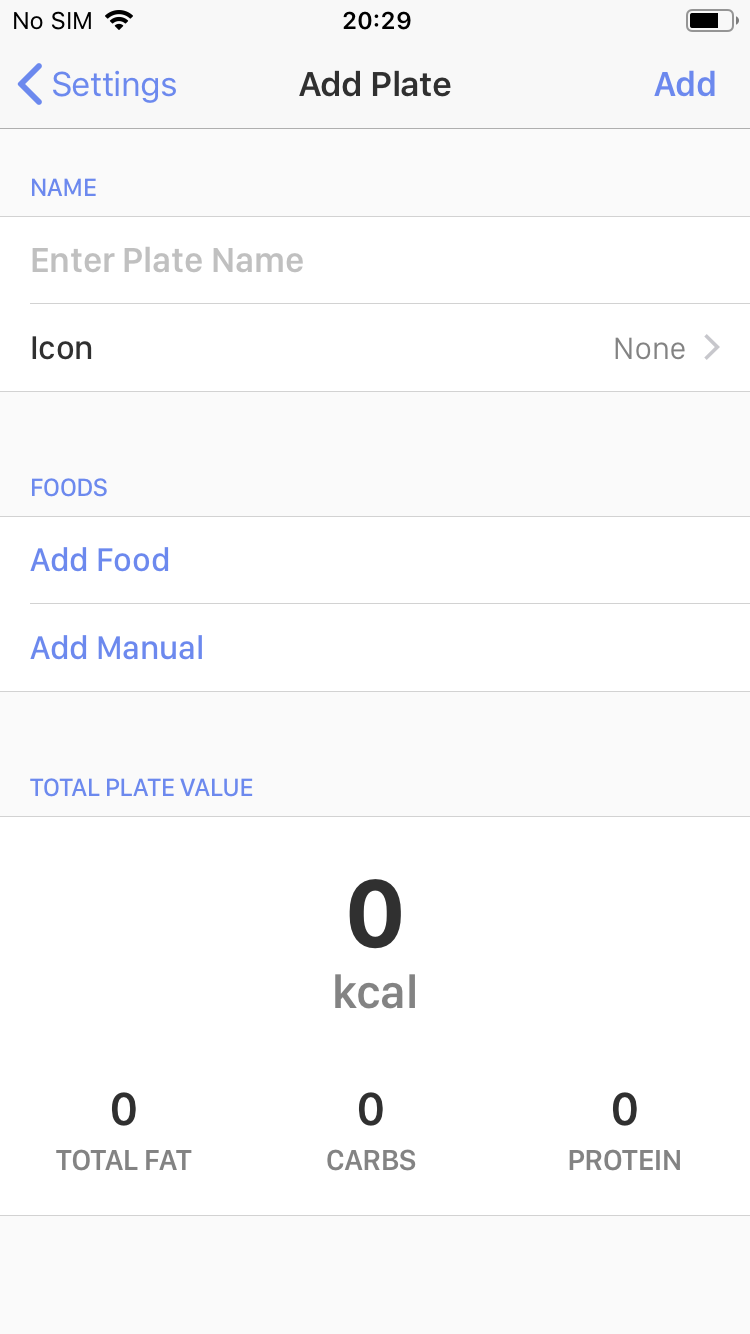Tap the Protein value
The image size is (750, 1334).
[624, 1110]
